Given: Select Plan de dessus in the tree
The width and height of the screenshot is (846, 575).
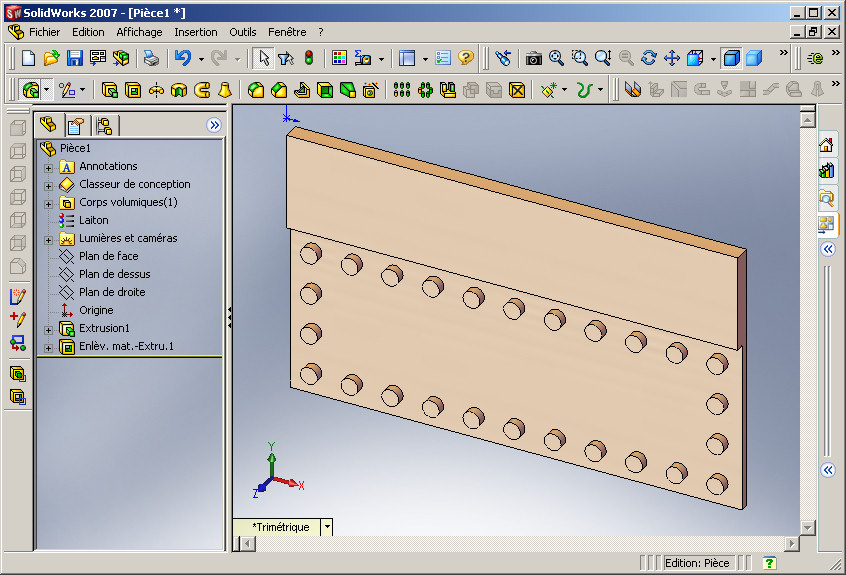Looking at the screenshot, I should (x=114, y=274).
